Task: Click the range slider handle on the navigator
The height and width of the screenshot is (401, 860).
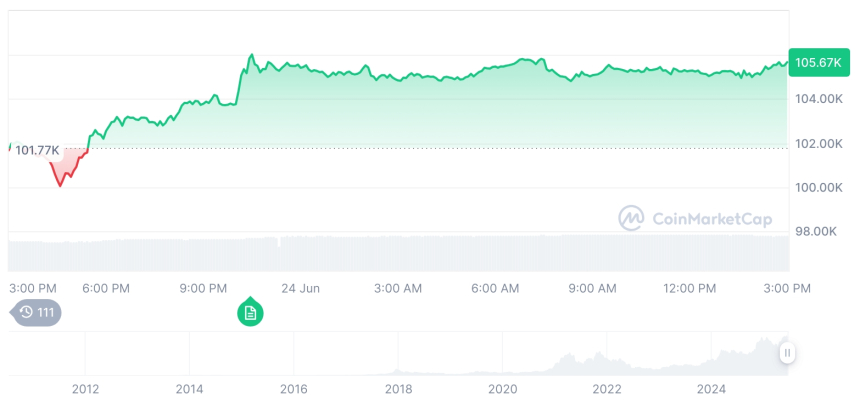Action: coord(787,353)
